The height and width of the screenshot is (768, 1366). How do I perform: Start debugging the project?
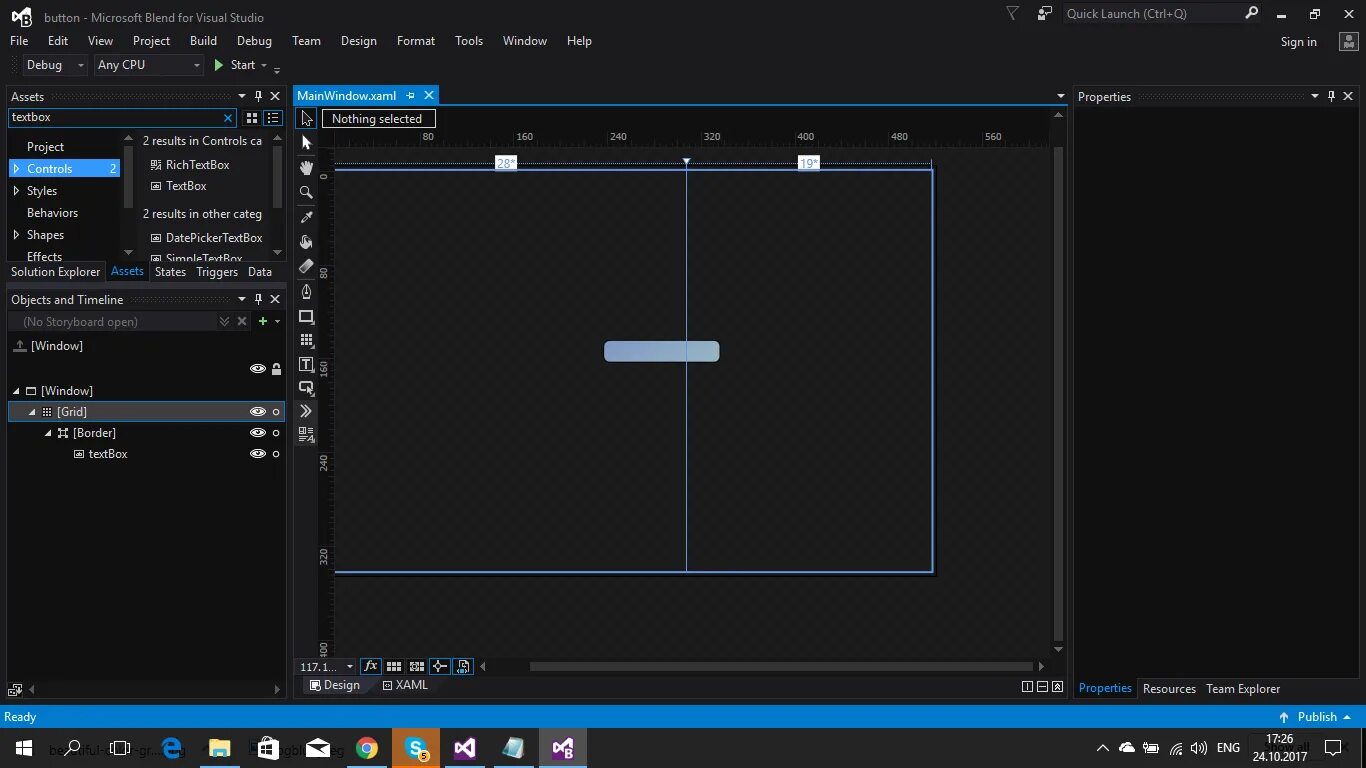(236, 65)
